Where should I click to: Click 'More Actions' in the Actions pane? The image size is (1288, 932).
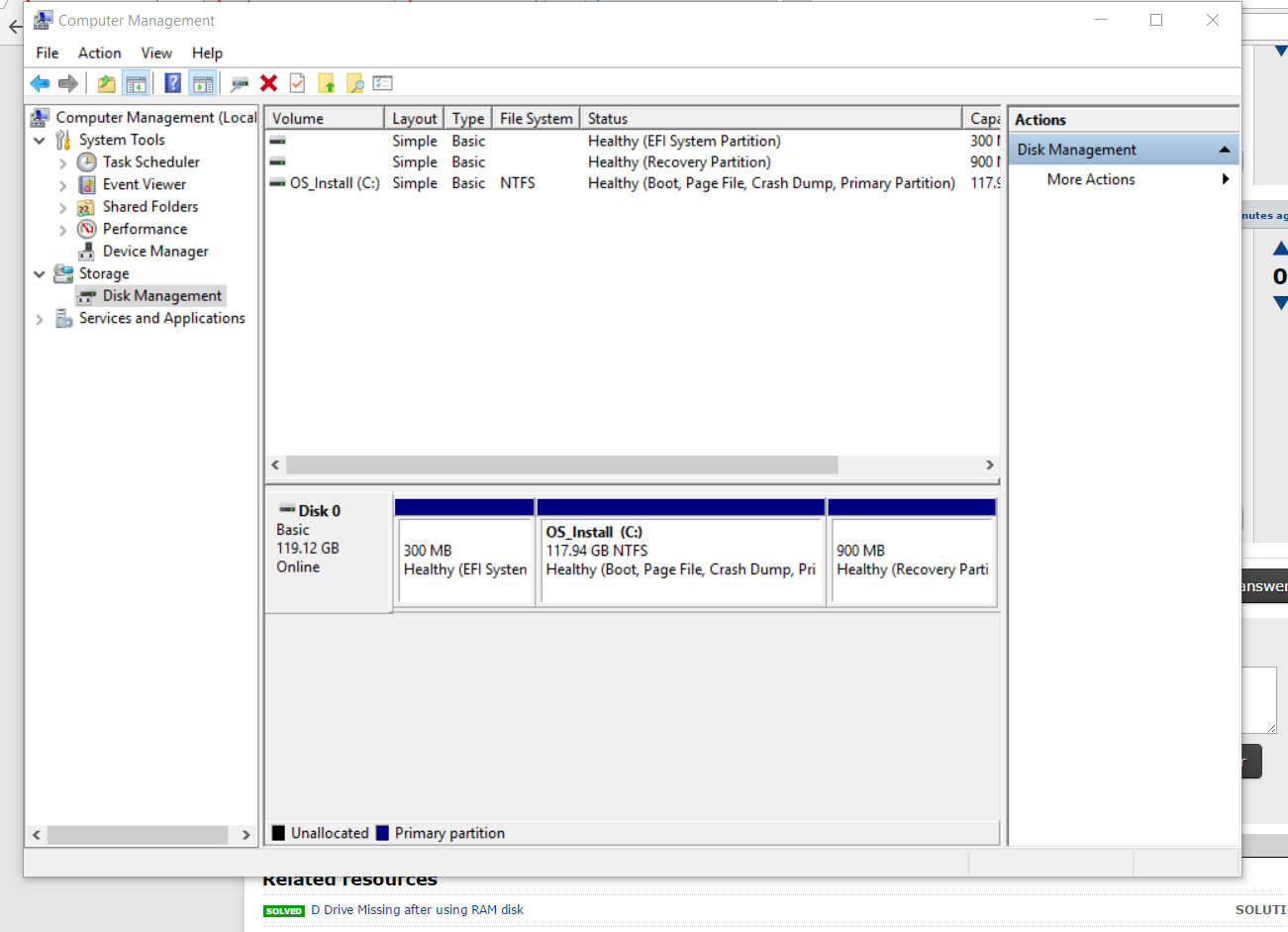(x=1091, y=179)
